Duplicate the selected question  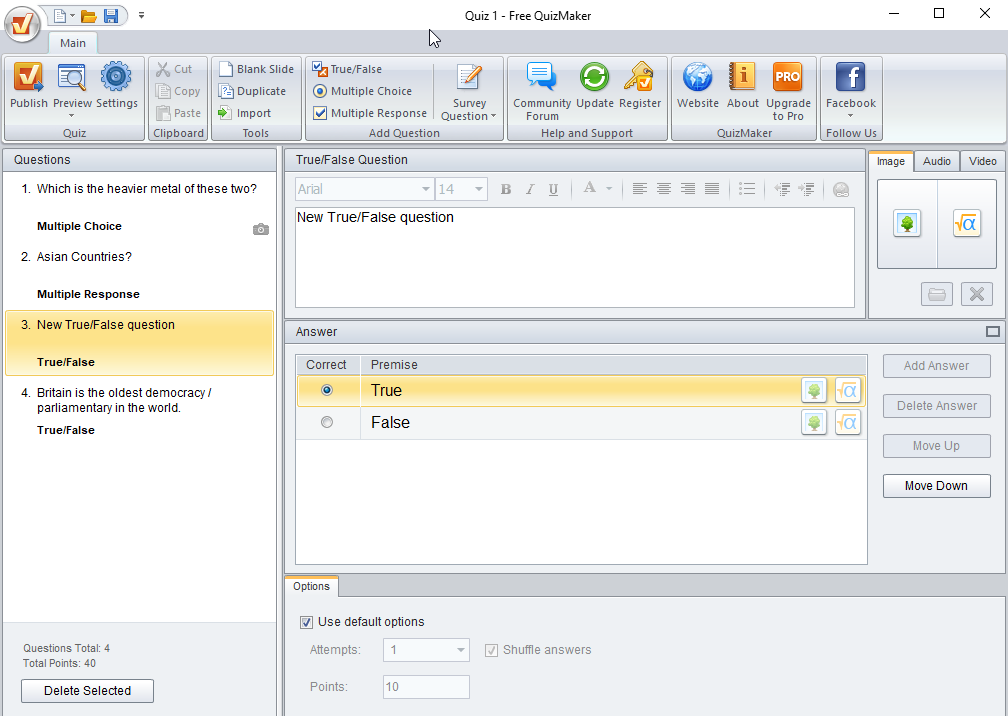click(x=251, y=91)
